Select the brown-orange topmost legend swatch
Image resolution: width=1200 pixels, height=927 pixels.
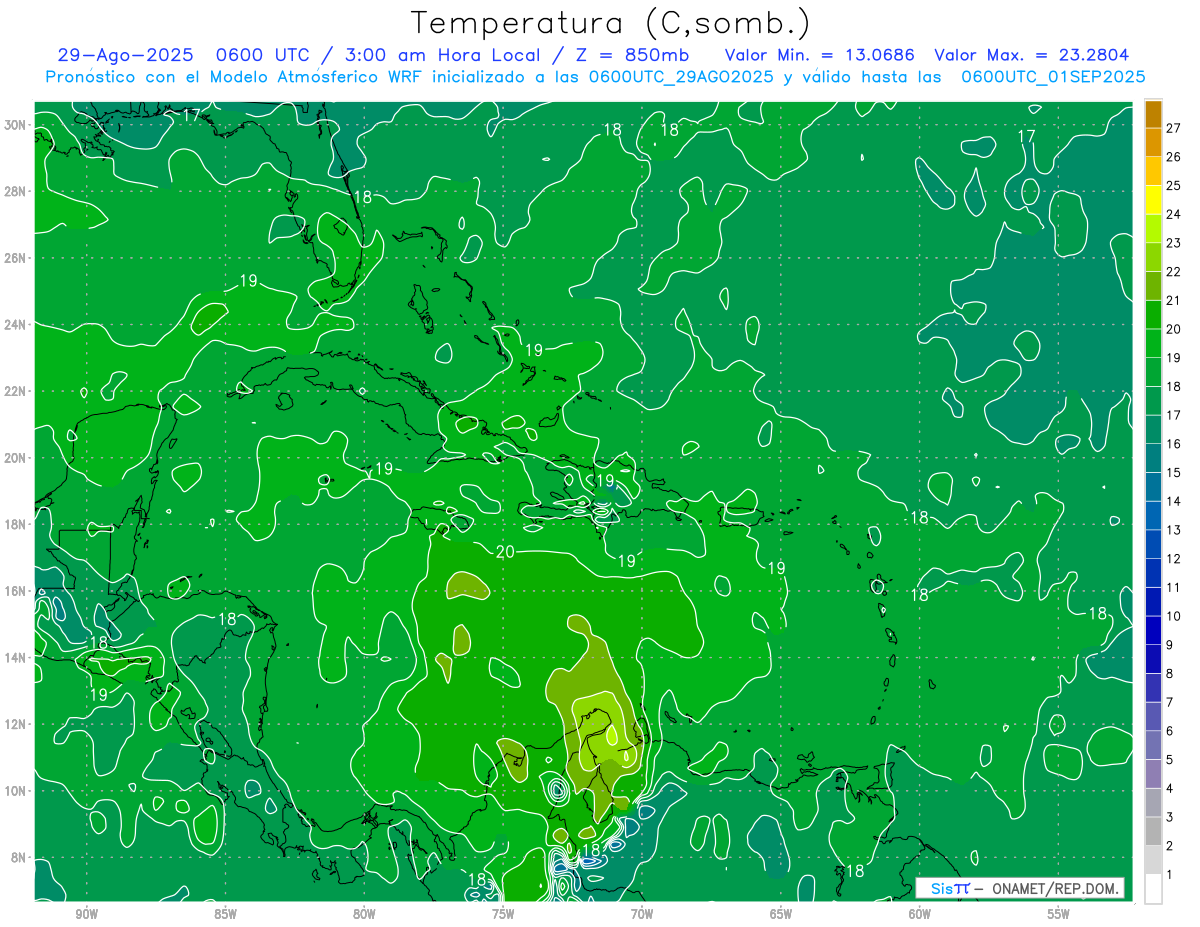(1153, 114)
